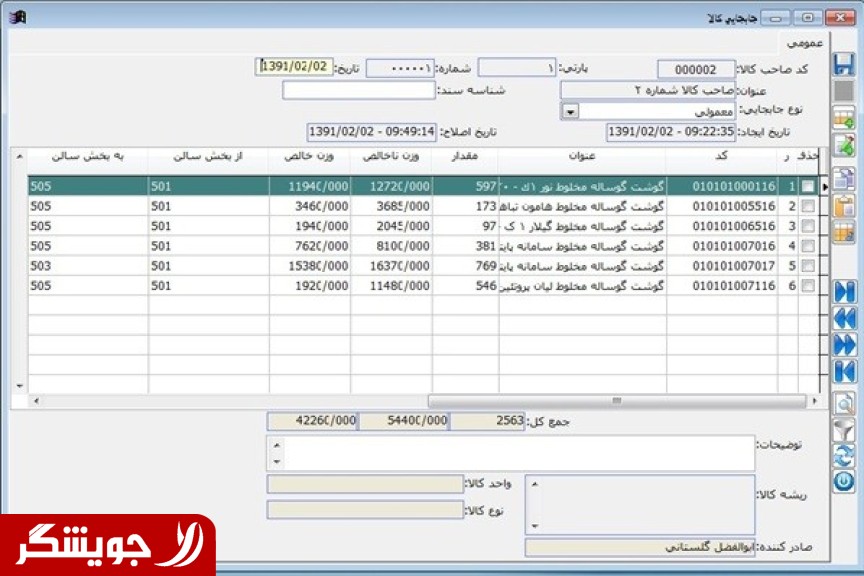
Task: Click the filter funnel icon
Action: pyautogui.click(x=844, y=430)
